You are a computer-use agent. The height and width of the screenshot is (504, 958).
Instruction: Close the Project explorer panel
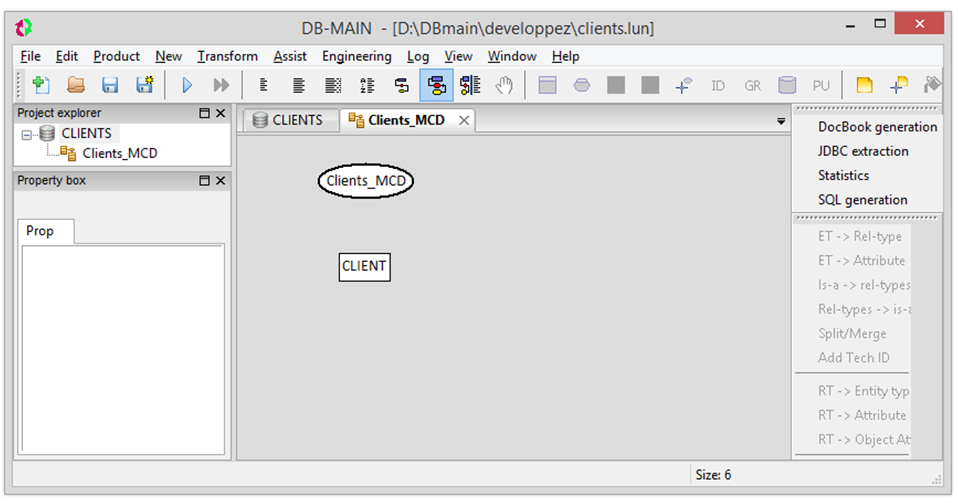click(221, 113)
